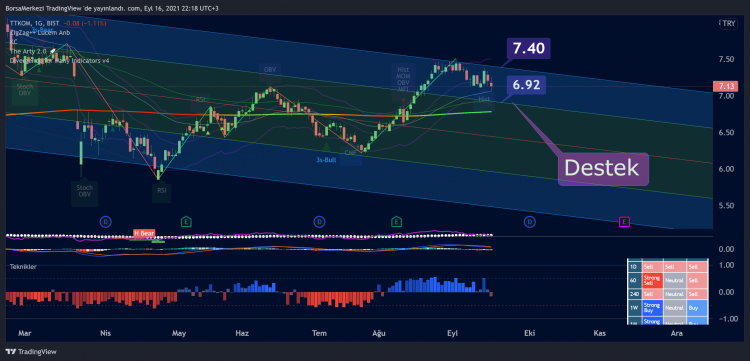Click the 7.40 price callout label
The width and height of the screenshot is (750, 361).
coord(529,49)
